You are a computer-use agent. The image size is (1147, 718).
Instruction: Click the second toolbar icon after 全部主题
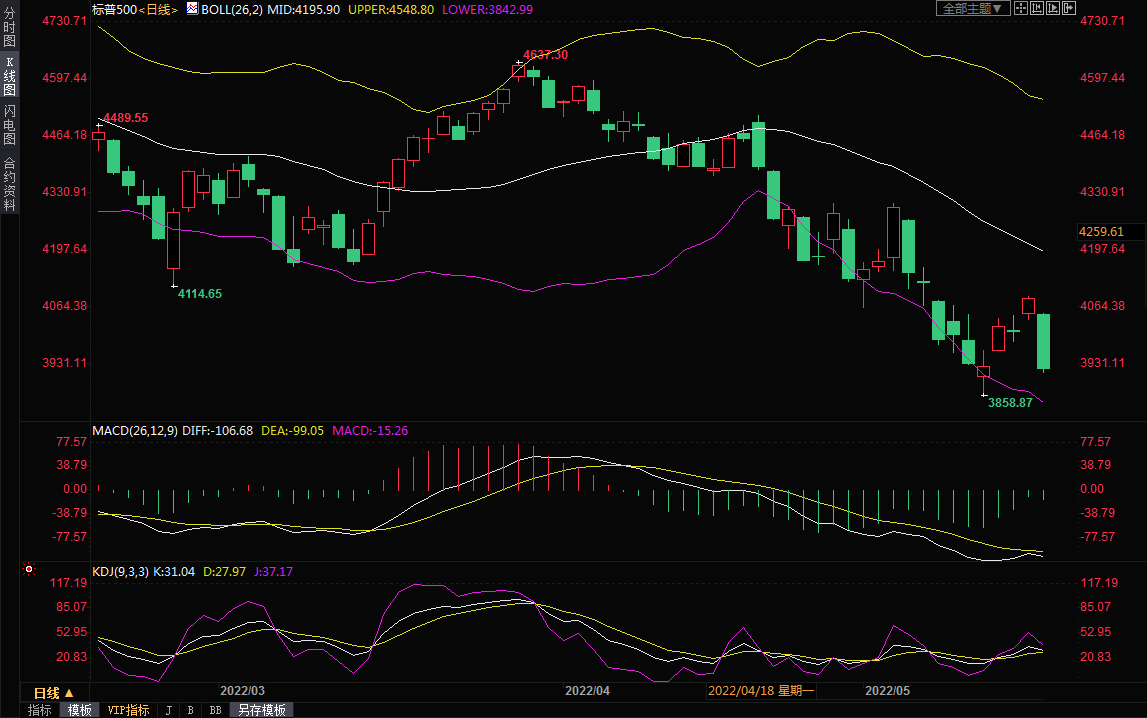coord(1038,8)
